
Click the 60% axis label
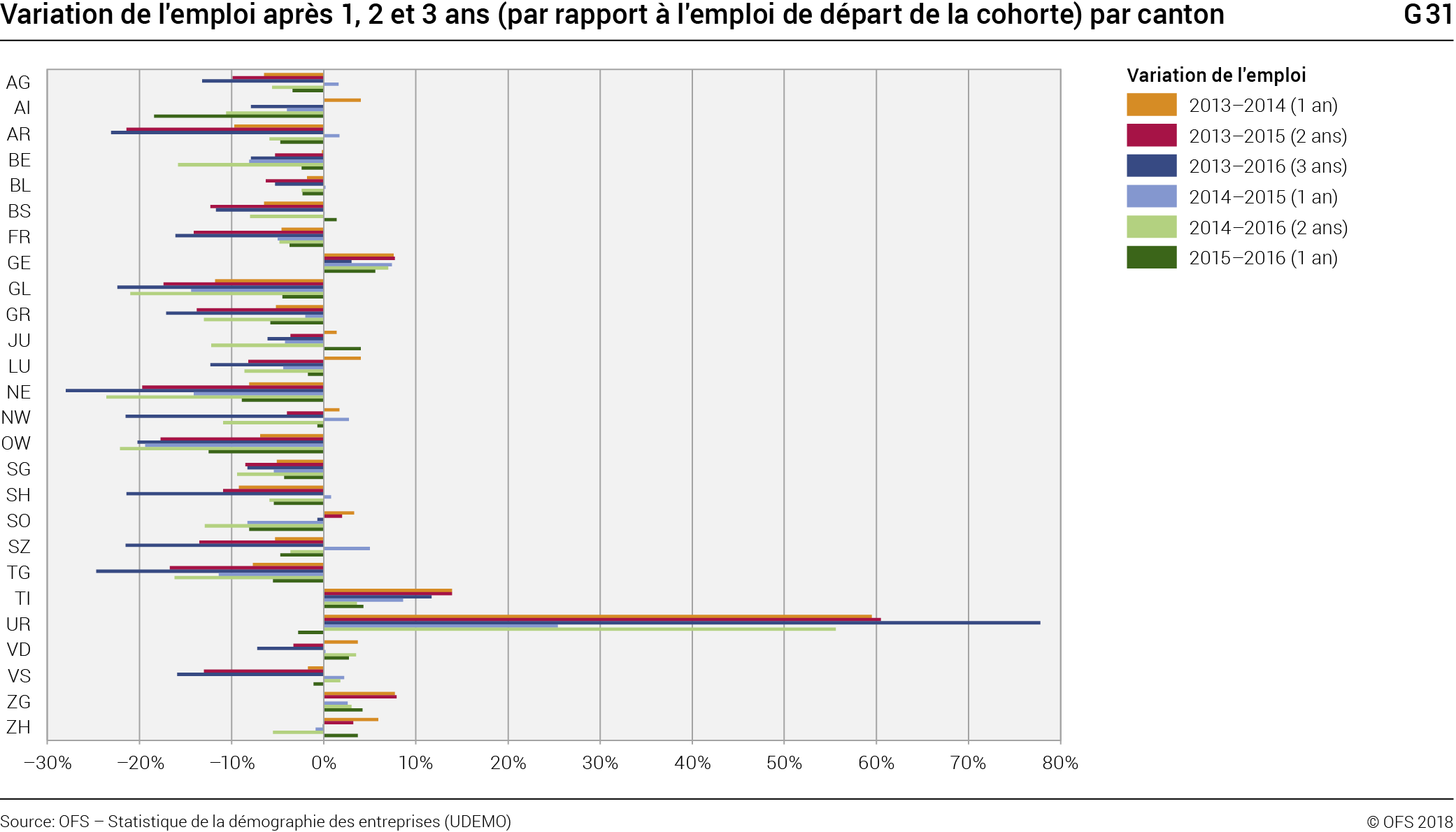876,763
